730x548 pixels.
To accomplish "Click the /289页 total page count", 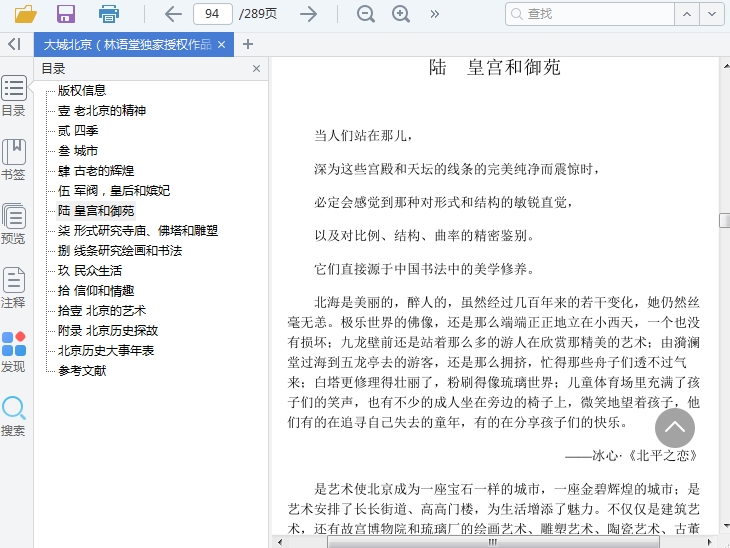I will (258, 14).
